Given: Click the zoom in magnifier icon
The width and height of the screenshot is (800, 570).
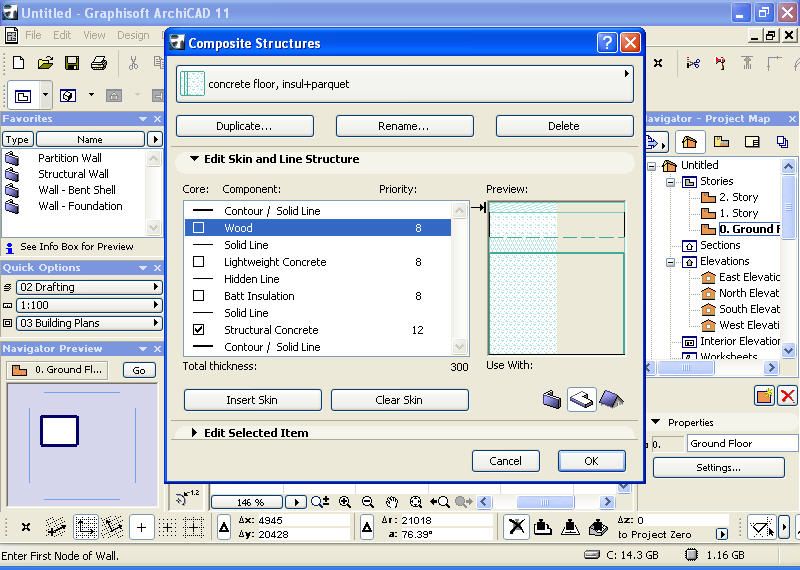Looking at the screenshot, I should coord(345,502).
